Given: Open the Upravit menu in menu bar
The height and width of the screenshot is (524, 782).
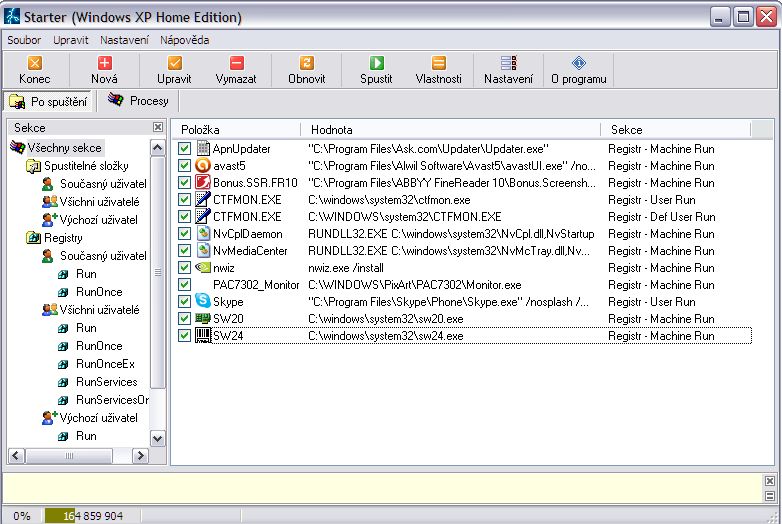Looking at the screenshot, I should (x=71, y=40).
